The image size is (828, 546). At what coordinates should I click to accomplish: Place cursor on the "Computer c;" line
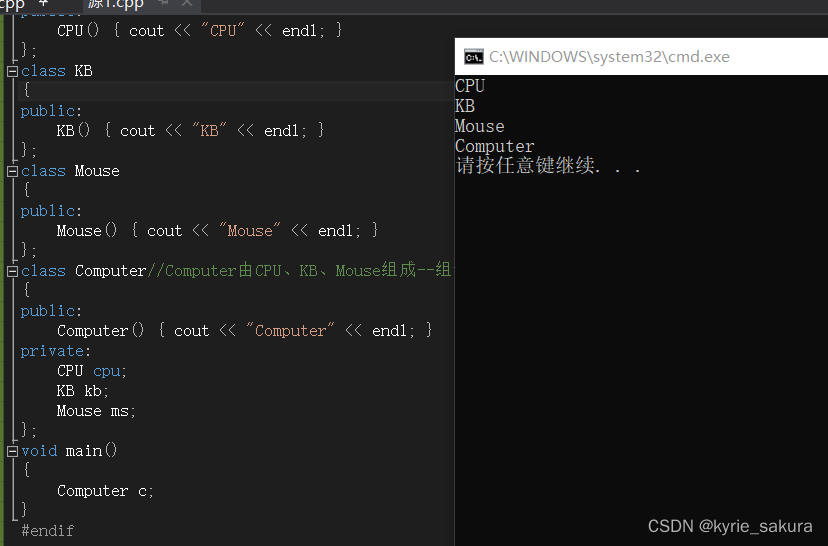pyautogui.click(x=105, y=491)
